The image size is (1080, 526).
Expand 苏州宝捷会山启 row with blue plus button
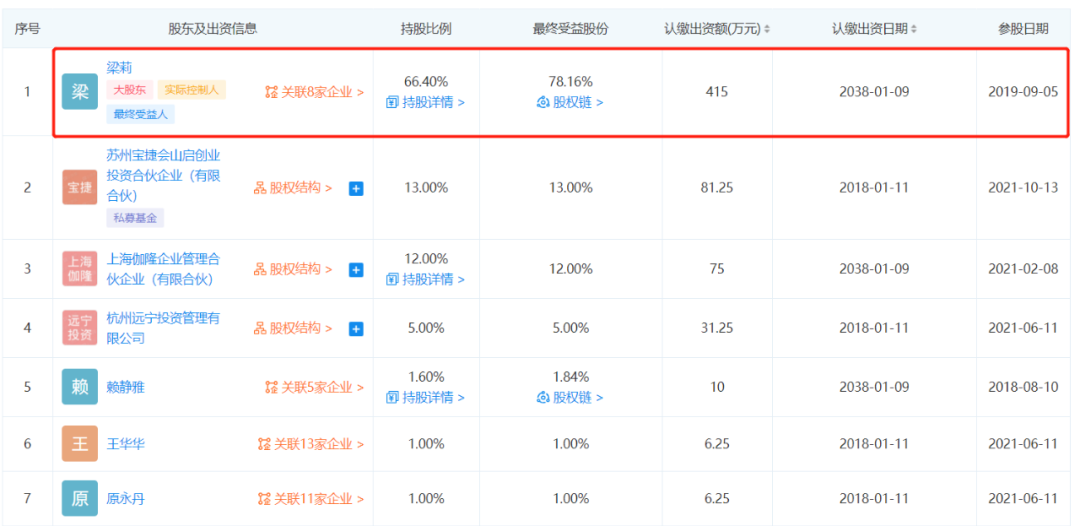click(x=355, y=188)
